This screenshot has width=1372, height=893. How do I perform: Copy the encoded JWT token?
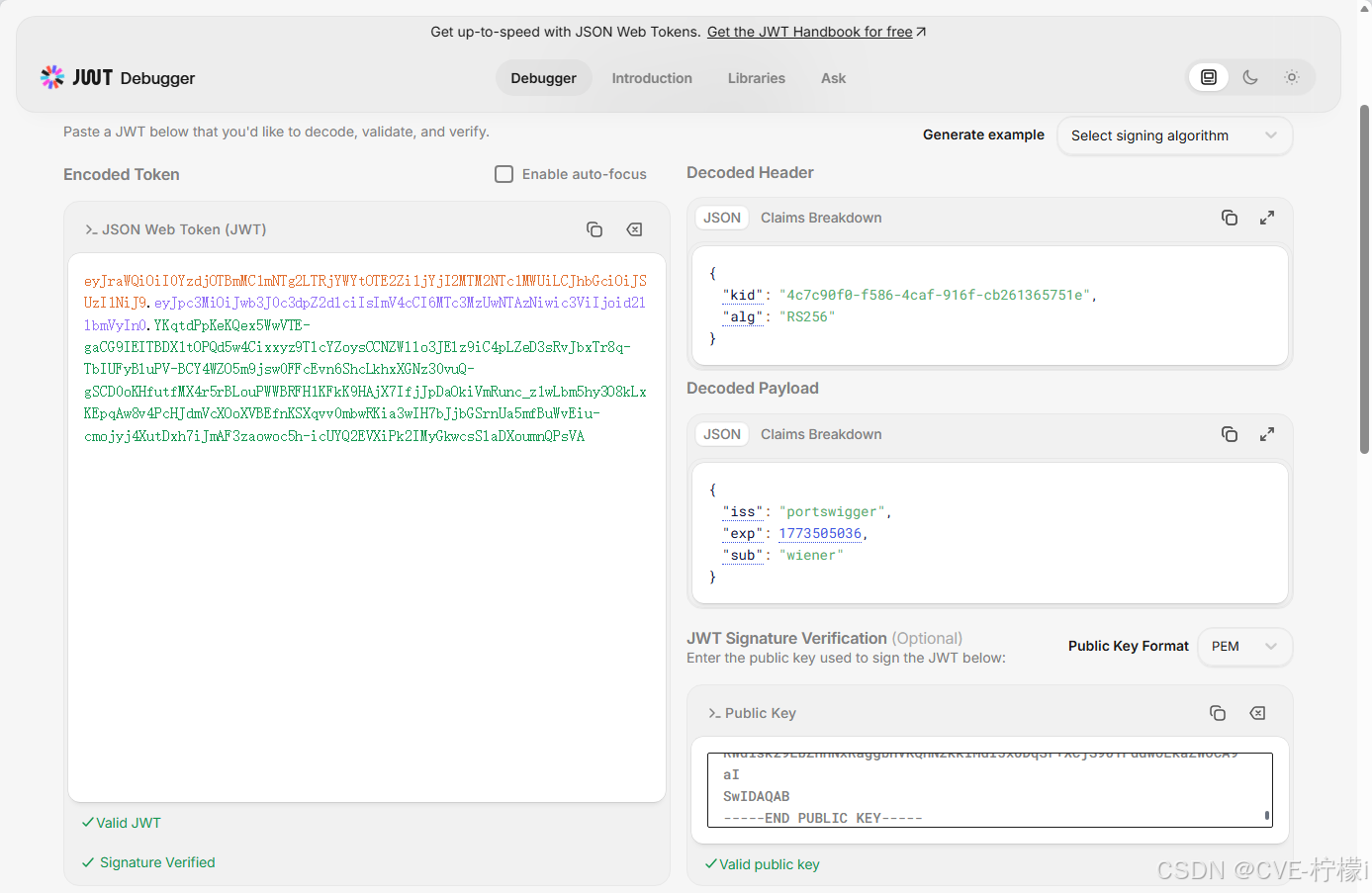(x=595, y=229)
